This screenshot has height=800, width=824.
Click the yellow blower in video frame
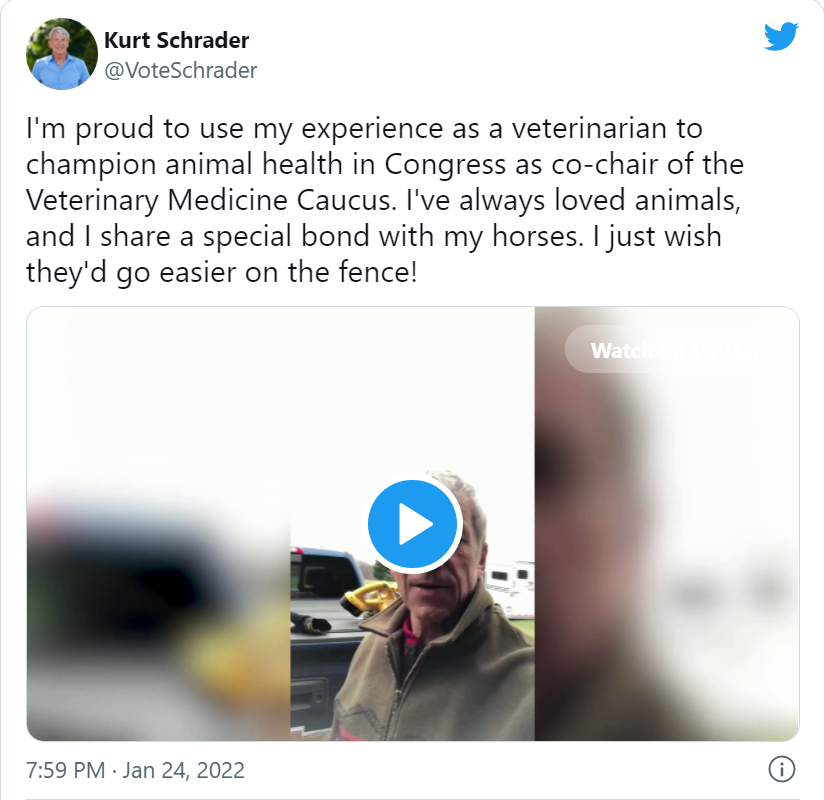[x=371, y=600]
